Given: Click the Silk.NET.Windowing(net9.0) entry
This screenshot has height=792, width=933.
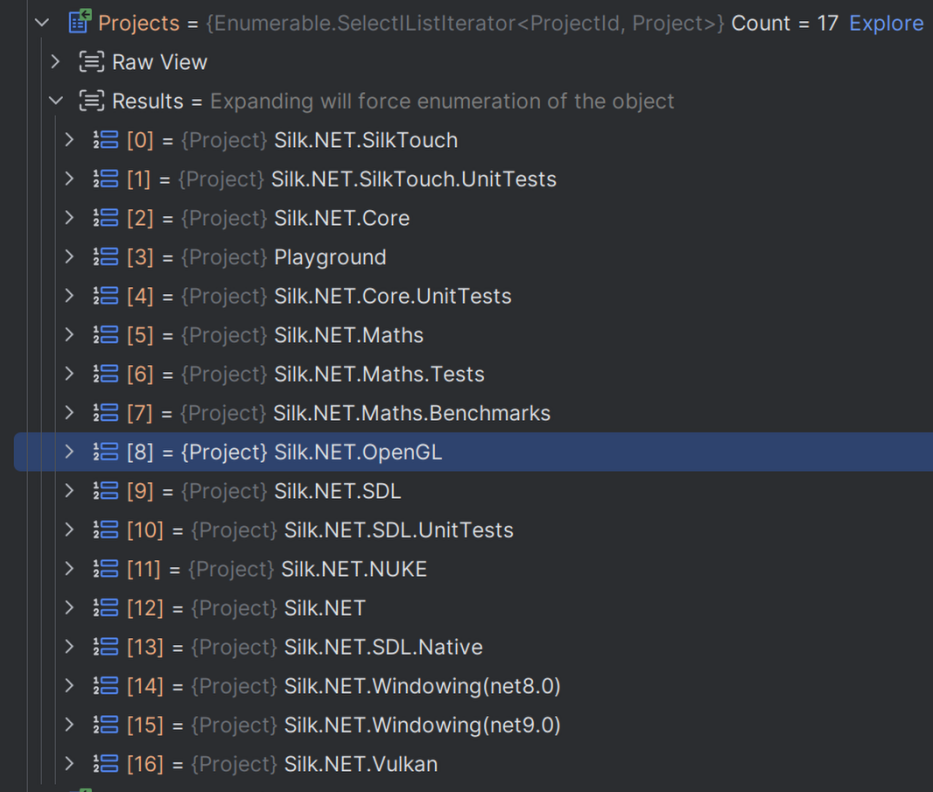Looking at the screenshot, I should coord(422,725).
